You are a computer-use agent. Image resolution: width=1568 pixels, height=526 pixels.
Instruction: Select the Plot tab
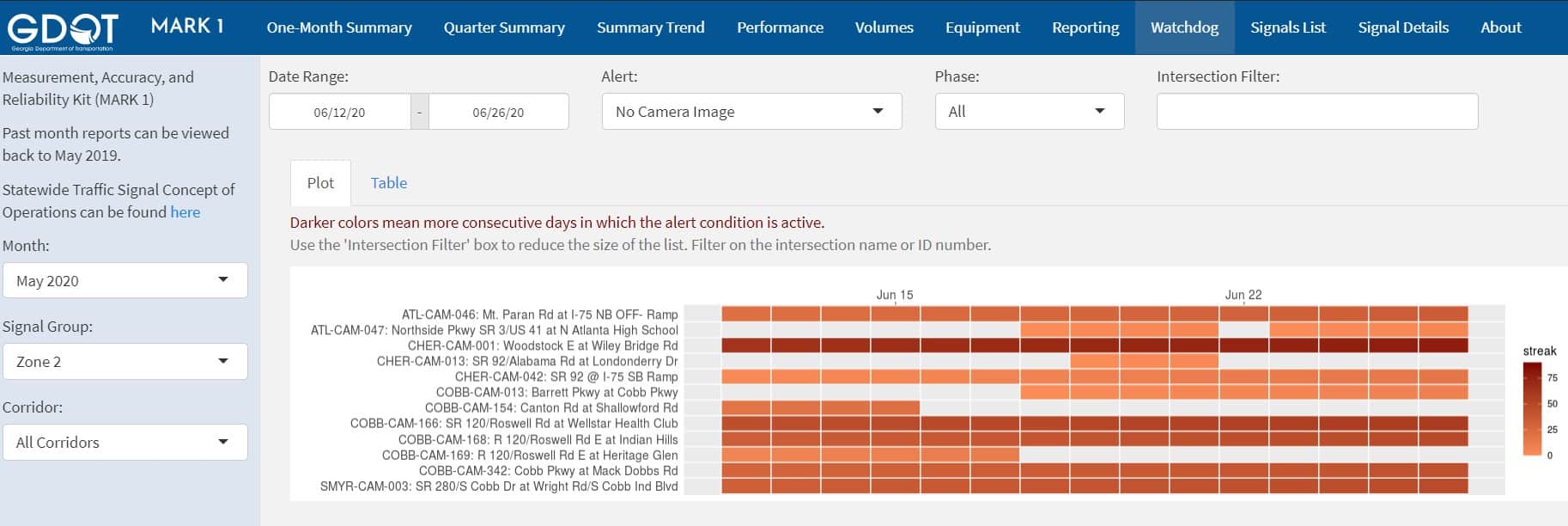pyautogui.click(x=320, y=183)
